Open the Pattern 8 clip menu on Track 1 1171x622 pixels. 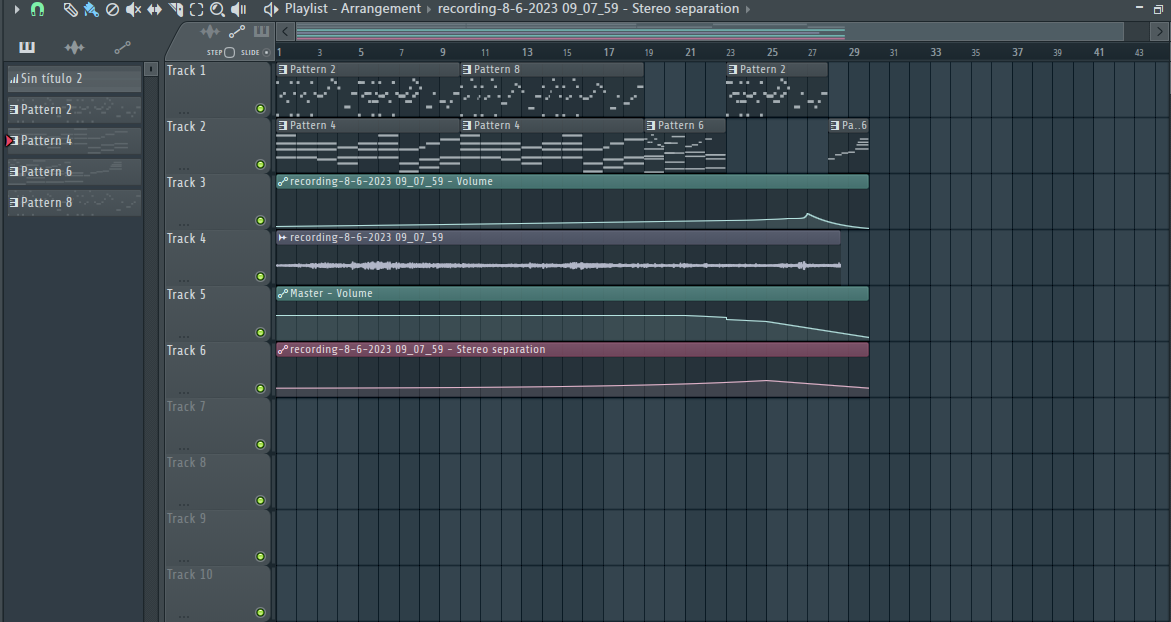pos(467,69)
